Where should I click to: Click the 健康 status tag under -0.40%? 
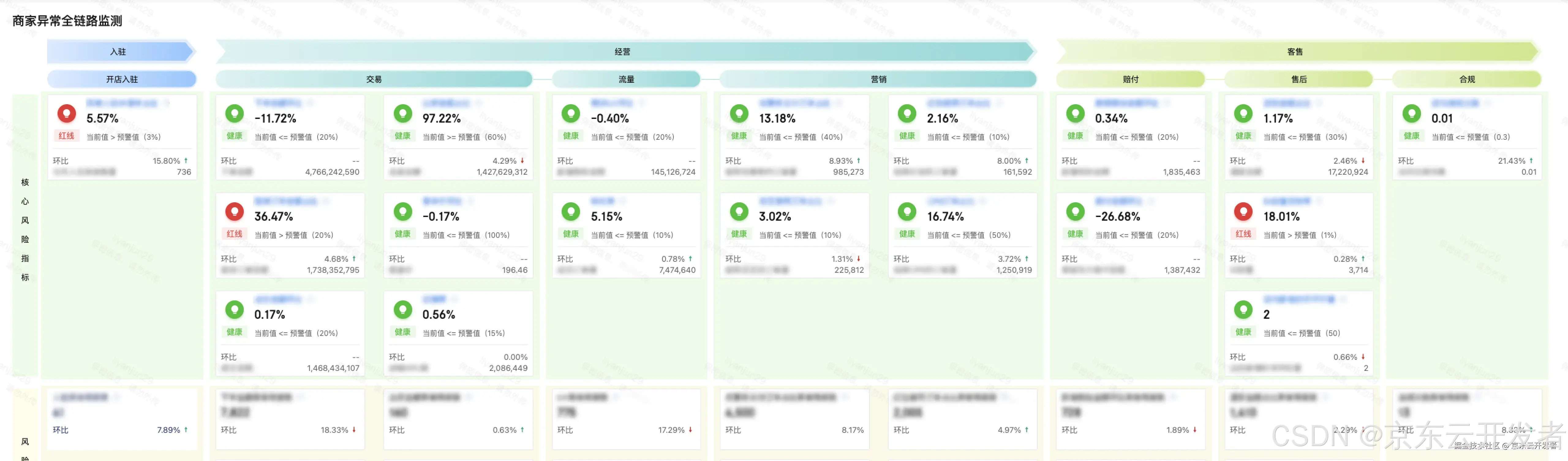click(x=570, y=136)
